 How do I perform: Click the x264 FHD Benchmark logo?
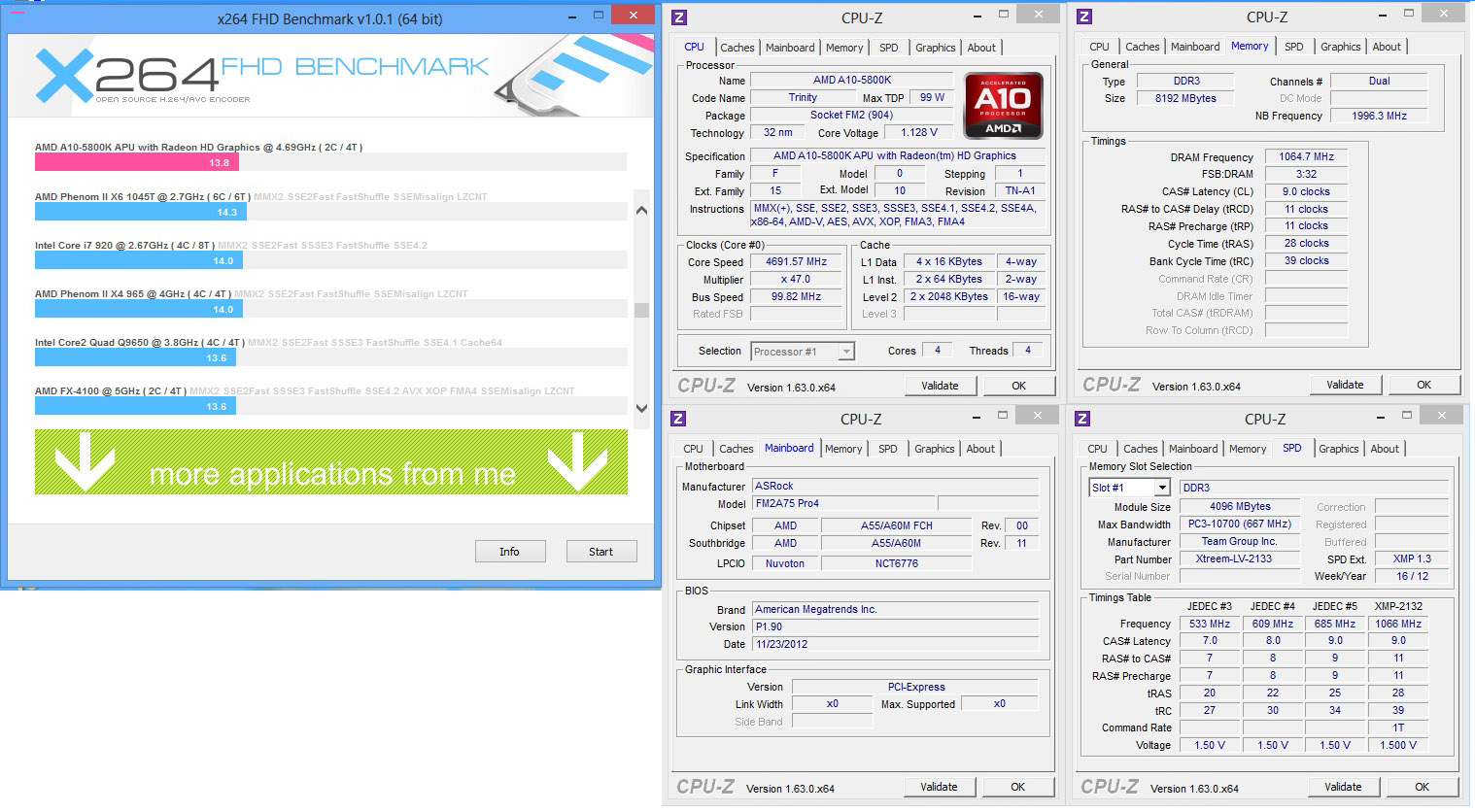[262, 76]
